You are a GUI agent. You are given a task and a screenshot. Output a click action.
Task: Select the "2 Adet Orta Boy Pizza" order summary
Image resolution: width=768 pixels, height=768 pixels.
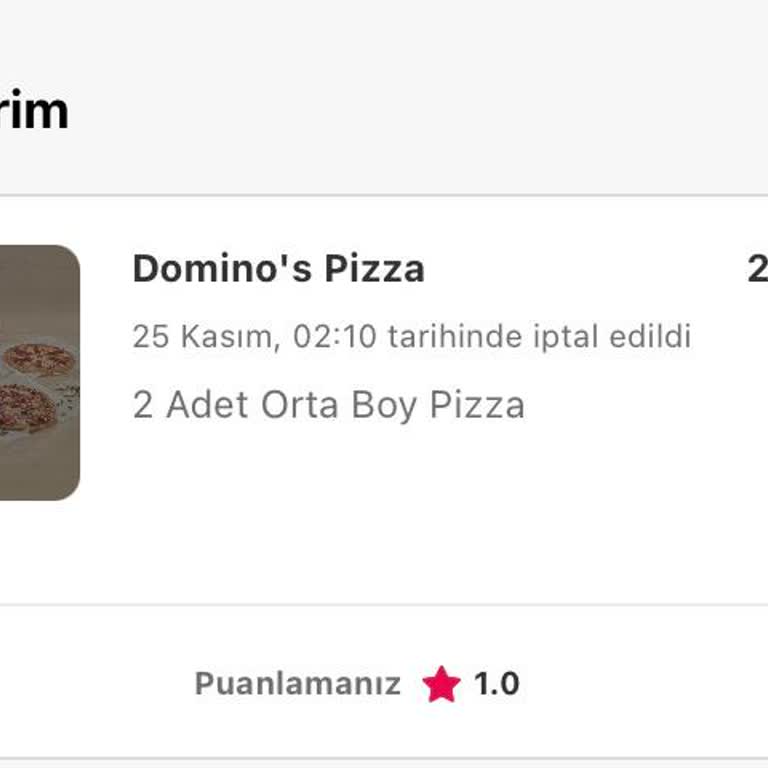point(328,405)
